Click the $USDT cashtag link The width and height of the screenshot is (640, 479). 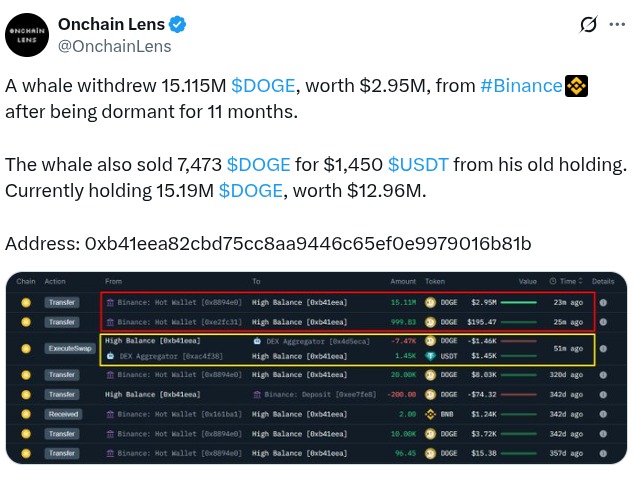point(416,163)
